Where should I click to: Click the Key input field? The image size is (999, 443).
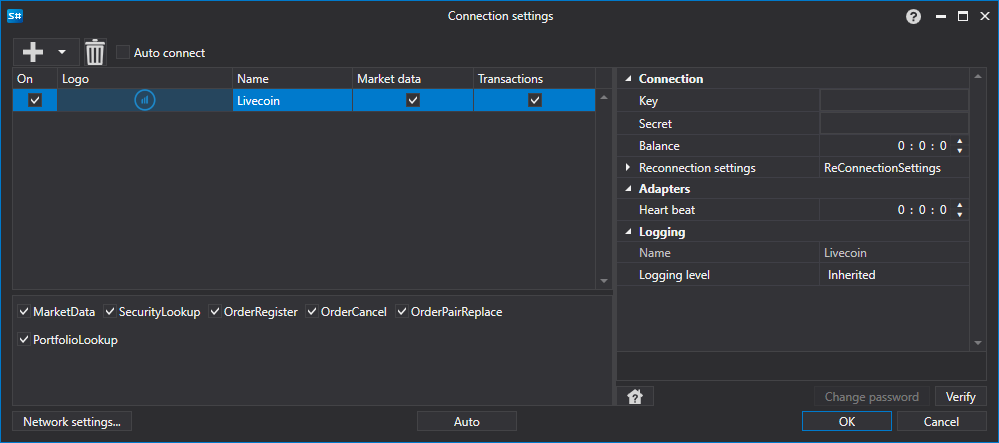click(x=894, y=101)
